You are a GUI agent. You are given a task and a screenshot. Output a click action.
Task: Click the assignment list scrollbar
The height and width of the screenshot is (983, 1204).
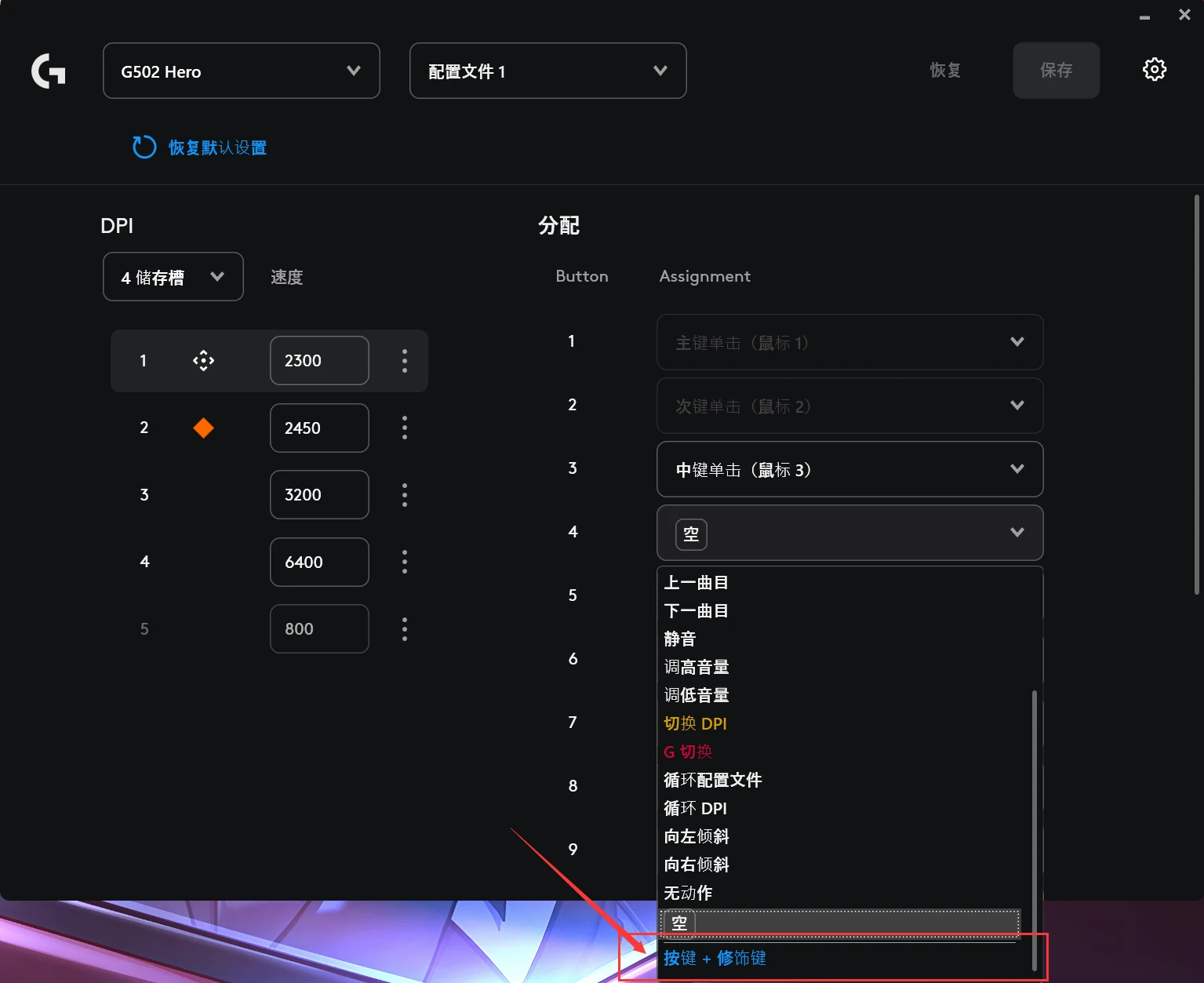1035,830
